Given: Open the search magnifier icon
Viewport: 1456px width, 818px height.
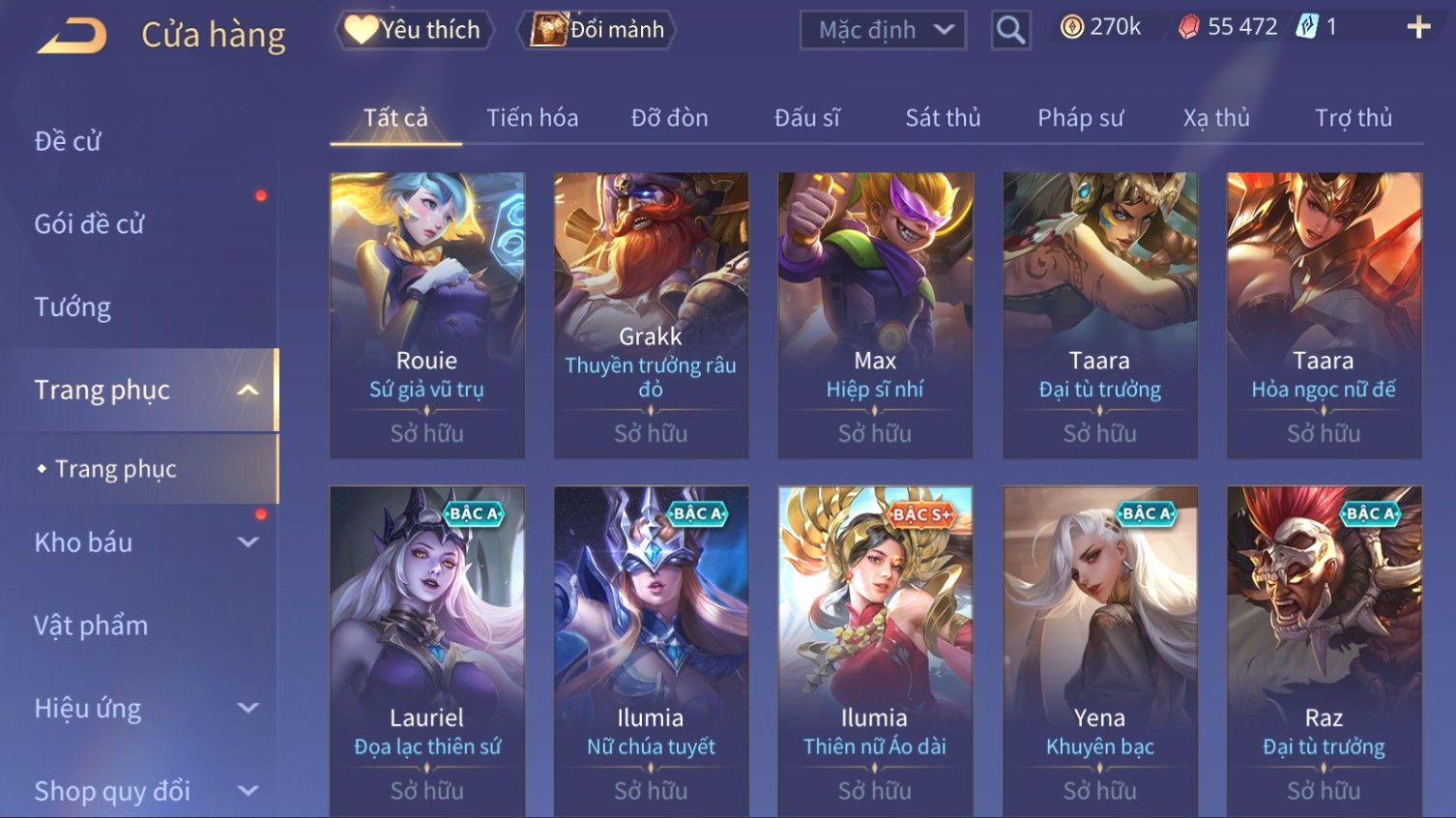Looking at the screenshot, I should point(1010,30).
